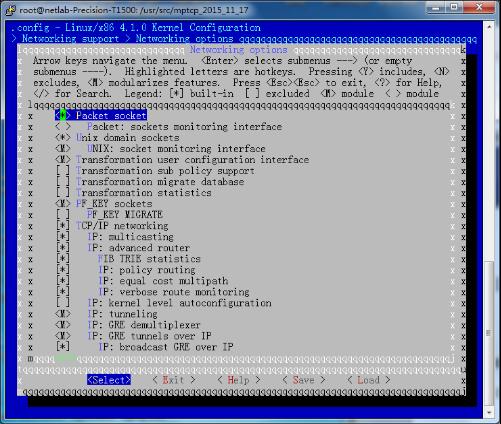Enable Transformation statistics checkbox
Viewport: 501px width, 424px height.
coord(63,193)
